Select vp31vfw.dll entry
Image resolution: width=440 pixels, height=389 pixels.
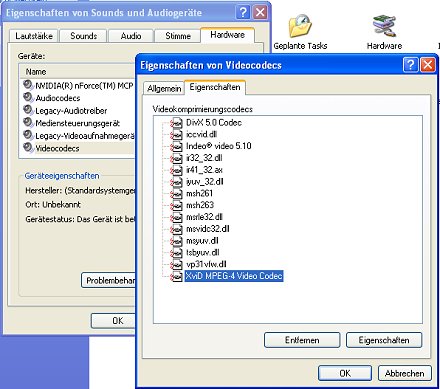[x=206, y=265]
